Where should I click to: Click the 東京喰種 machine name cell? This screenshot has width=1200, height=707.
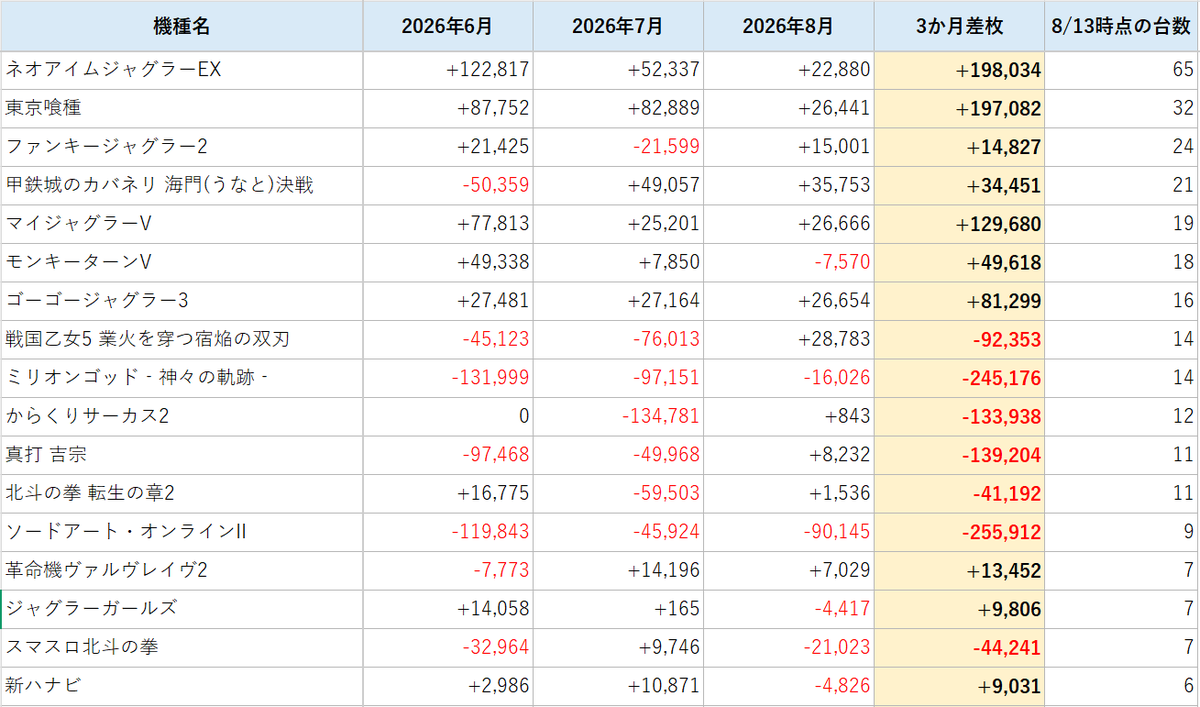pos(181,109)
